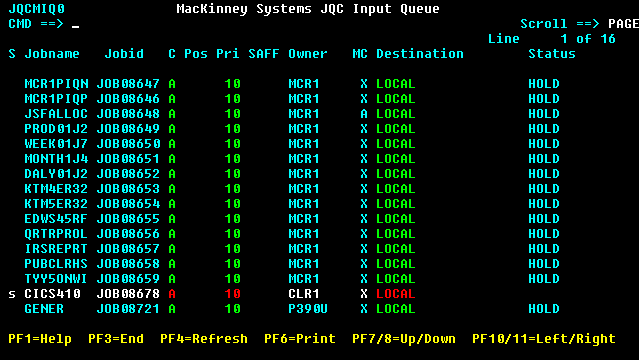This screenshot has width=639, height=360.
Task: Click jobid JOB08646
Action: tap(128, 99)
